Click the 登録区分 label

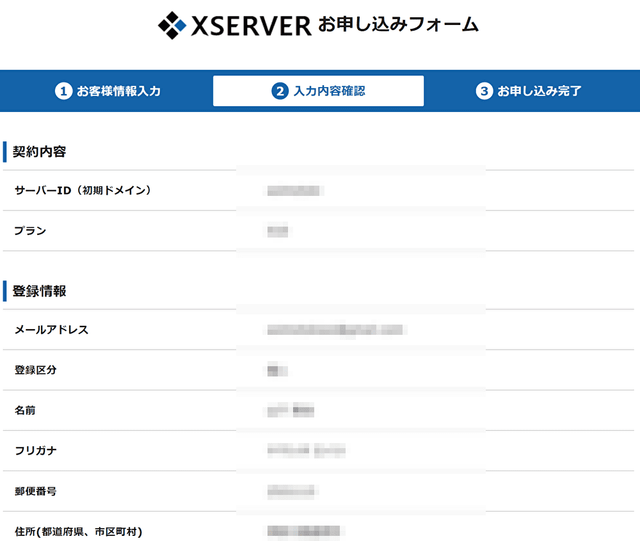click(x=36, y=370)
